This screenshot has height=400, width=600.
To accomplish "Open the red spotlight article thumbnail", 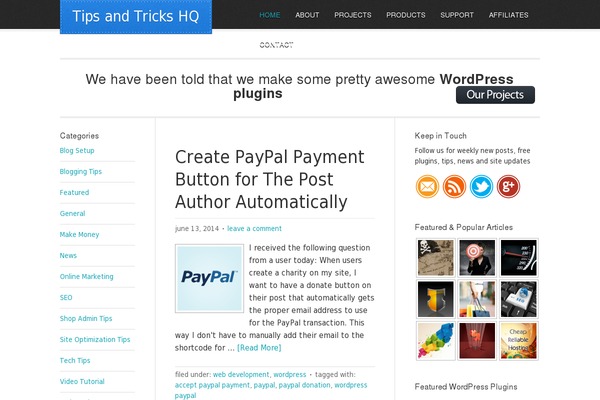I will (x=477, y=341).
